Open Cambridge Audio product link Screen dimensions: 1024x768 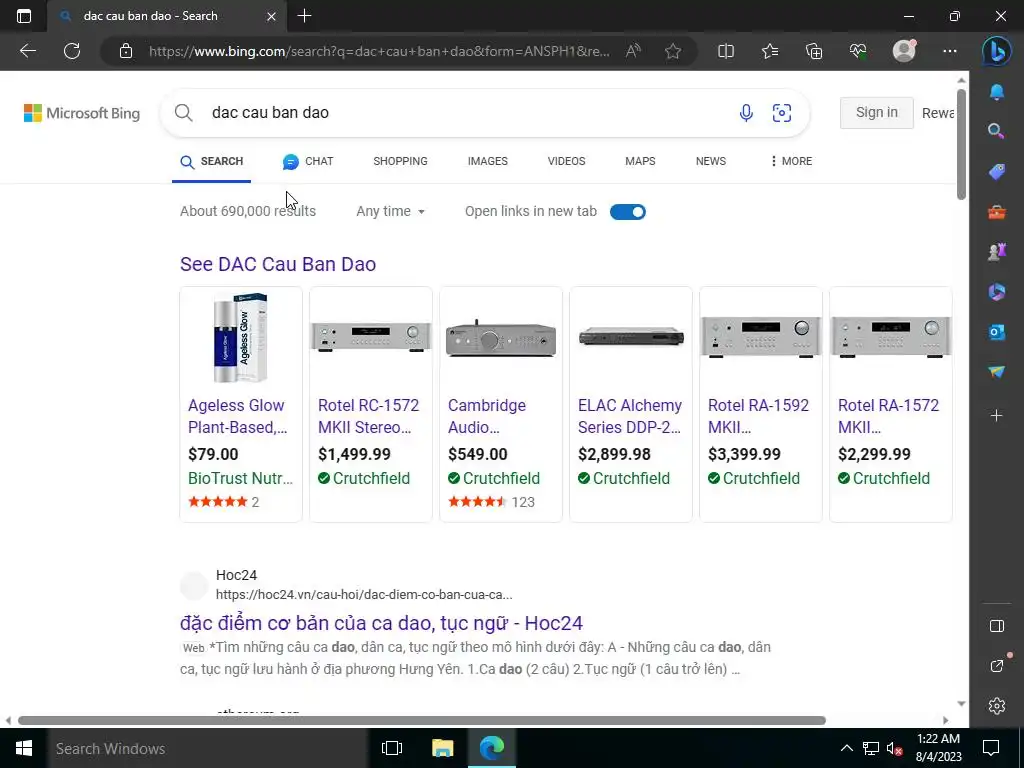pyautogui.click(x=487, y=416)
